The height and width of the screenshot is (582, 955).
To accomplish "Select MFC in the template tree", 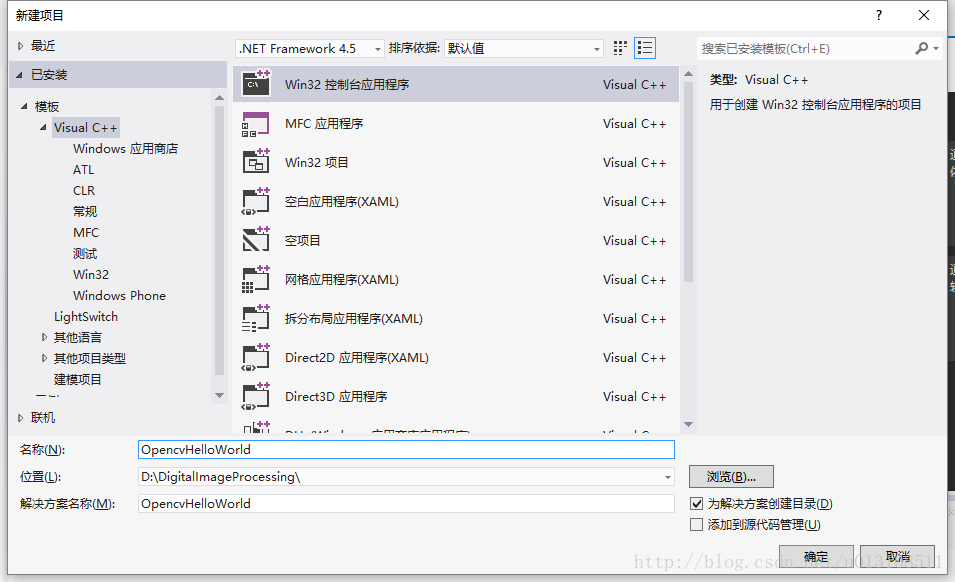I will click(x=86, y=233).
